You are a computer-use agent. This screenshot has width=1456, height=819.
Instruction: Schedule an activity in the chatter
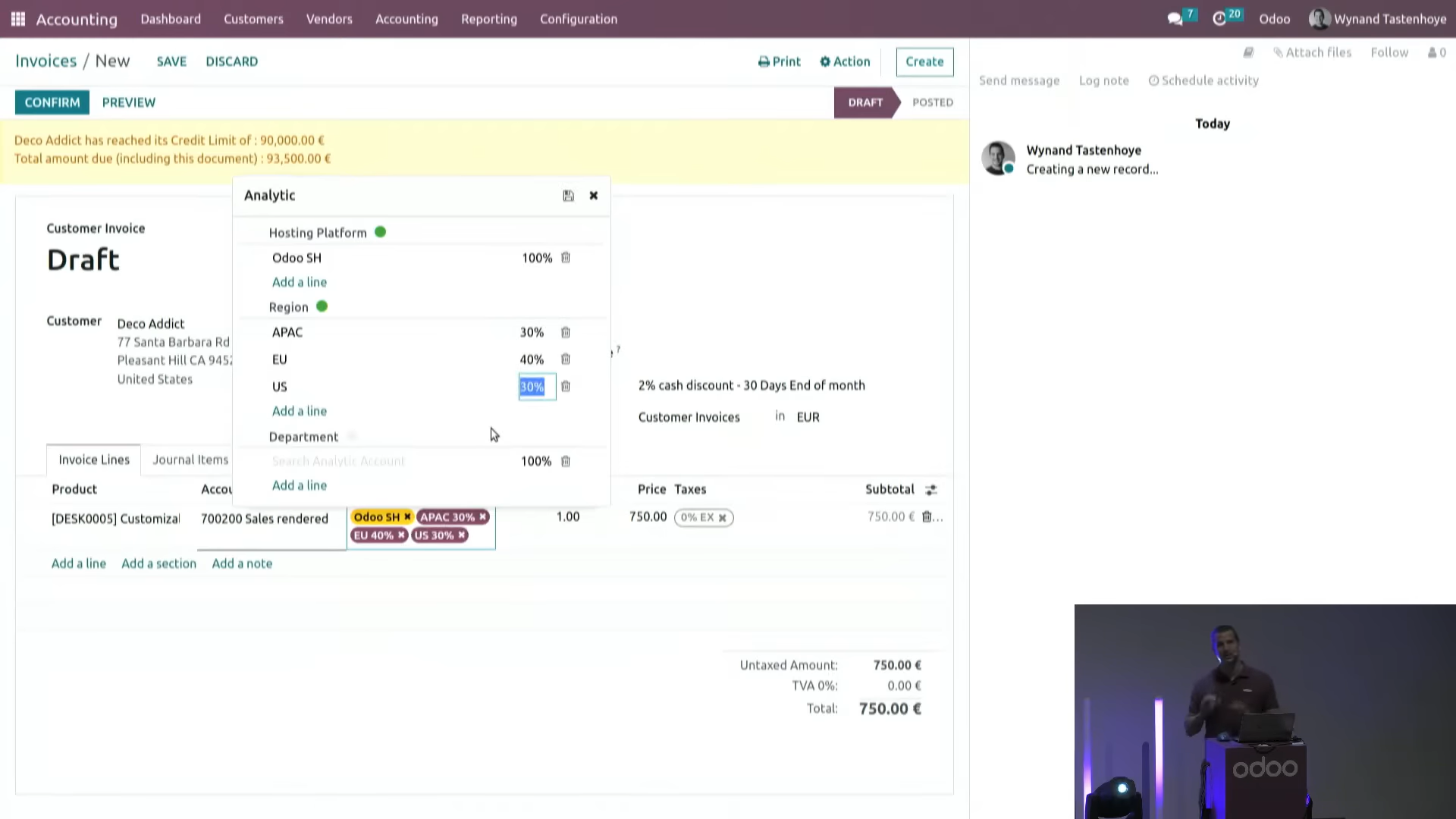1203,80
